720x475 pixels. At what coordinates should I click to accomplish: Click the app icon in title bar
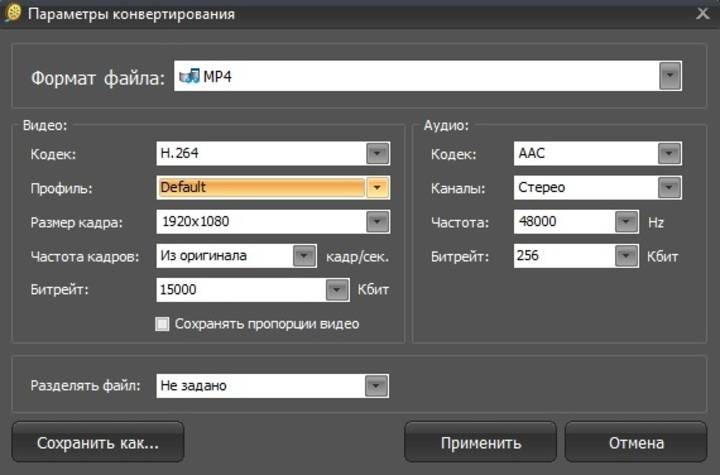13,14
